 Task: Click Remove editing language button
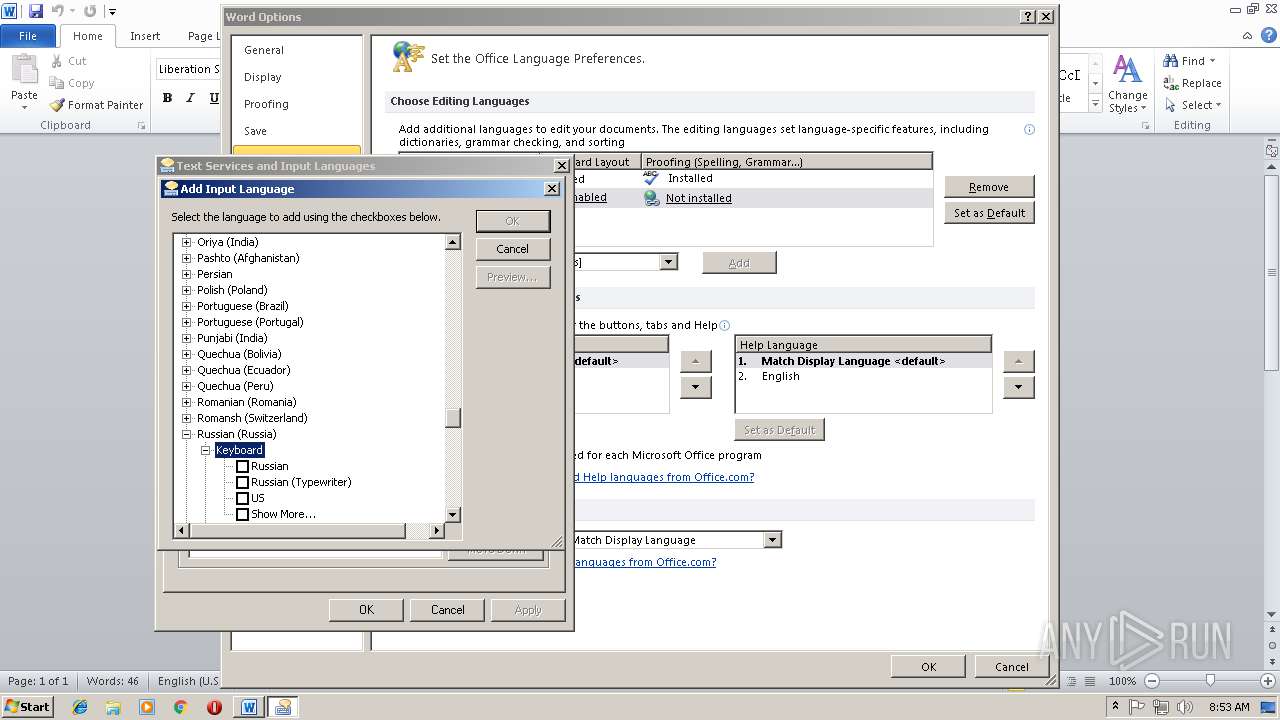988,187
